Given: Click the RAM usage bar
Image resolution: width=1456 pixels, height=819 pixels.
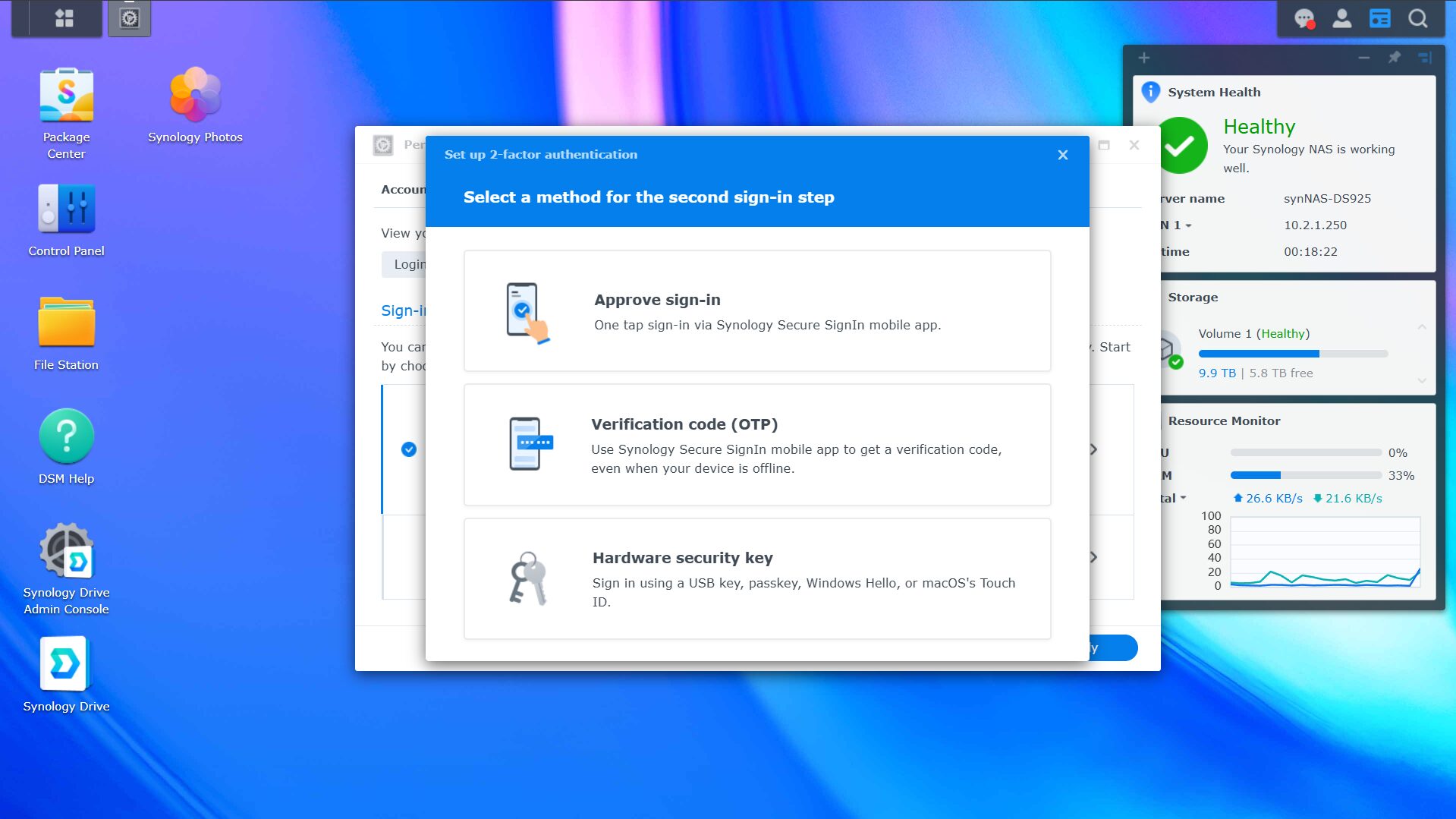Looking at the screenshot, I should 1306,475.
